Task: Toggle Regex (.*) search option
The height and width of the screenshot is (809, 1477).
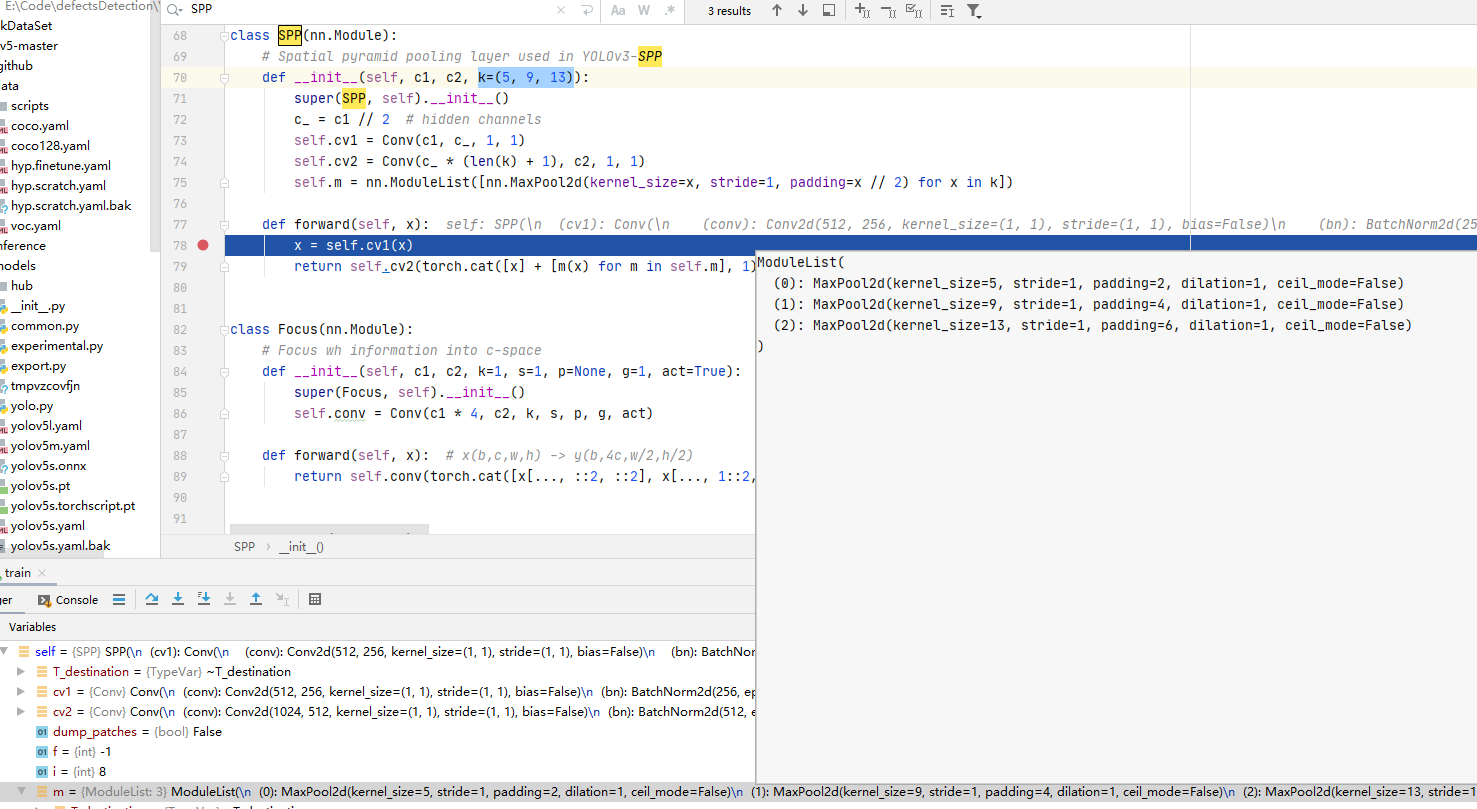Action: (669, 10)
